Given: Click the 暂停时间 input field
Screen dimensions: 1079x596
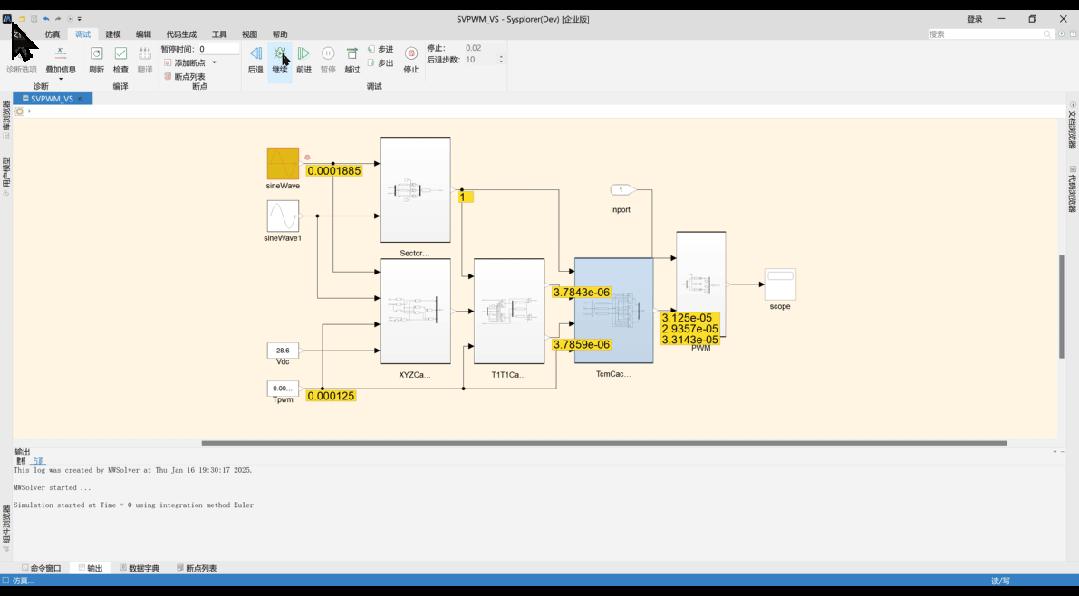Looking at the screenshot, I should point(218,49).
